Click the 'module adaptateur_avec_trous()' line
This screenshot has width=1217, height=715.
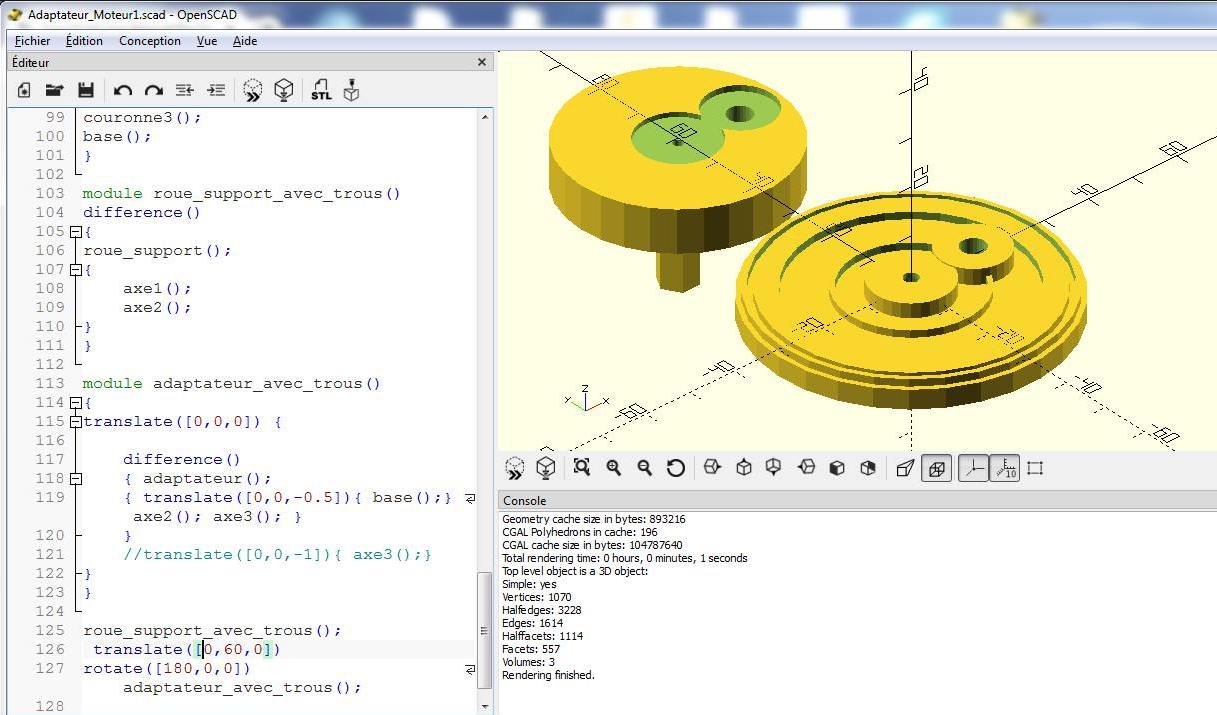[x=231, y=384]
